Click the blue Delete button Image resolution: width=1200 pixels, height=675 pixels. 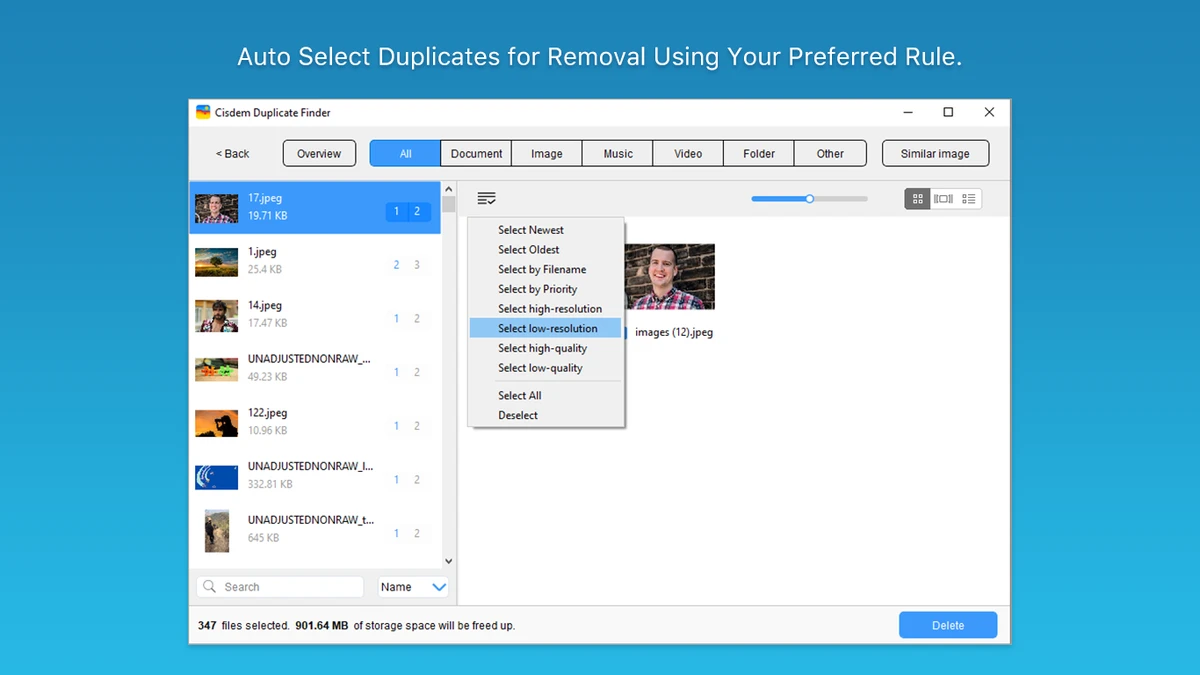(x=948, y=625)
